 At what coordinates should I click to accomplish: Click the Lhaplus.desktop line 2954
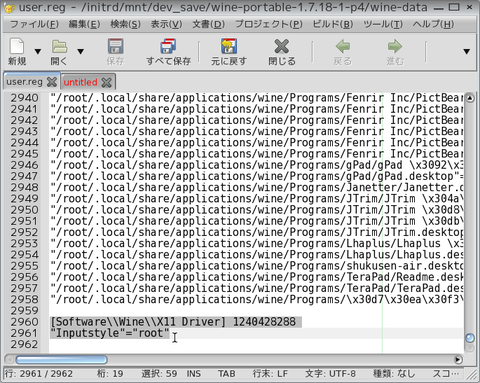[256, 255]
